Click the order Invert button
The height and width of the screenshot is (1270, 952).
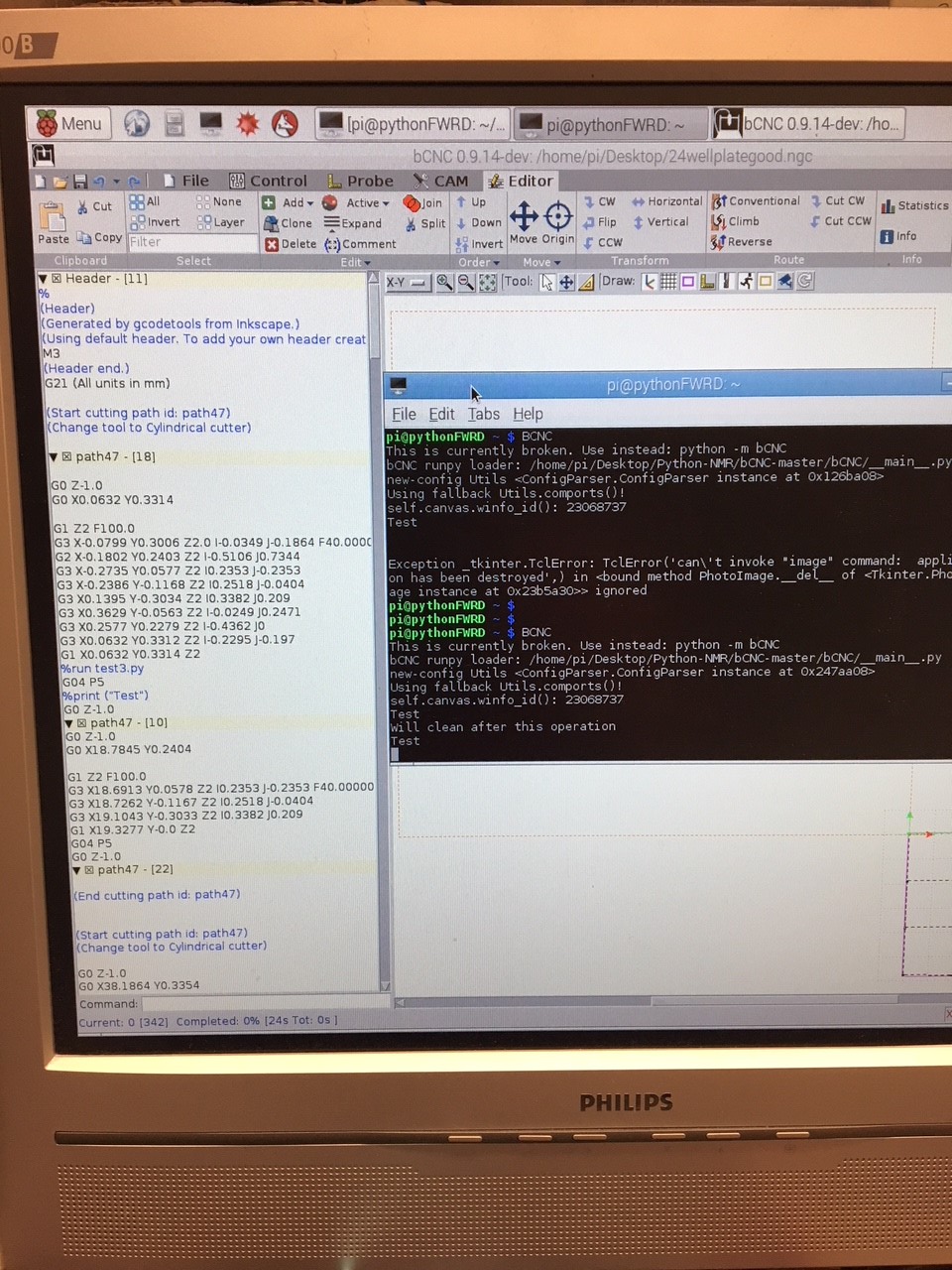point(479,244)
